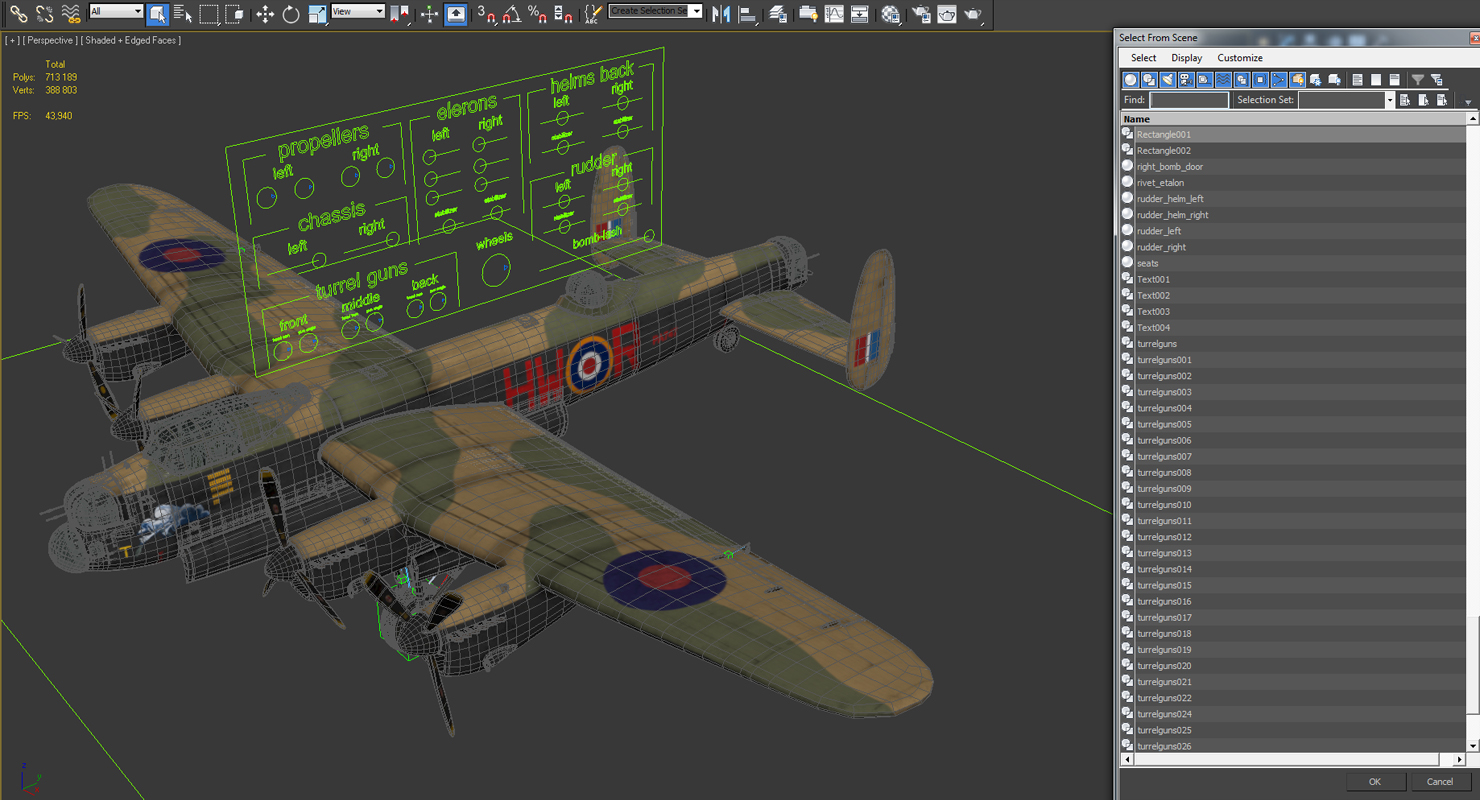Viewport: 1480px width, 800px height.
Task: Click the object list vertical scrollbar
Action: pos(1473,433)
